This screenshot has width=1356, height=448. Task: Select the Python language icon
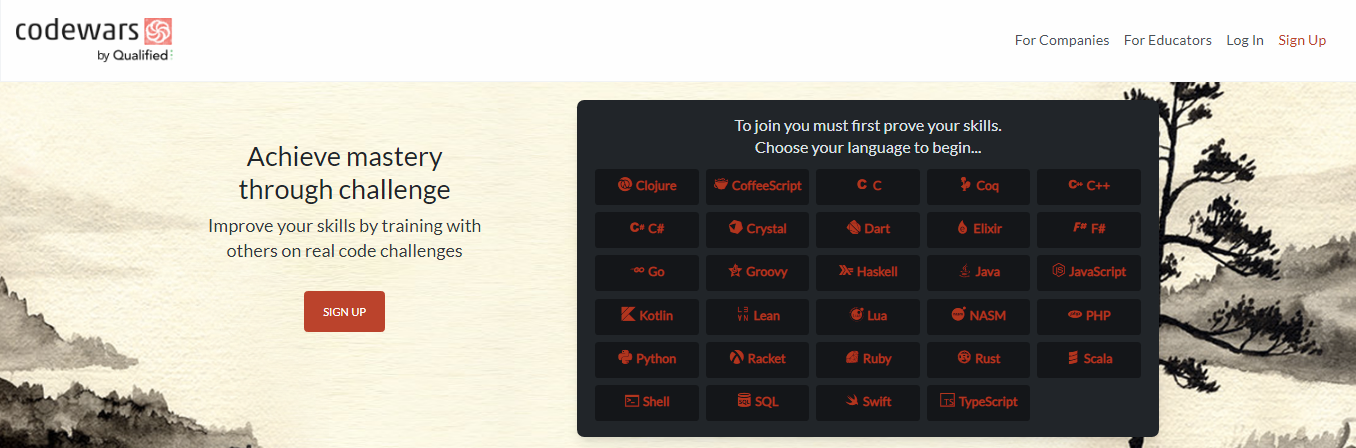point(625,358)
